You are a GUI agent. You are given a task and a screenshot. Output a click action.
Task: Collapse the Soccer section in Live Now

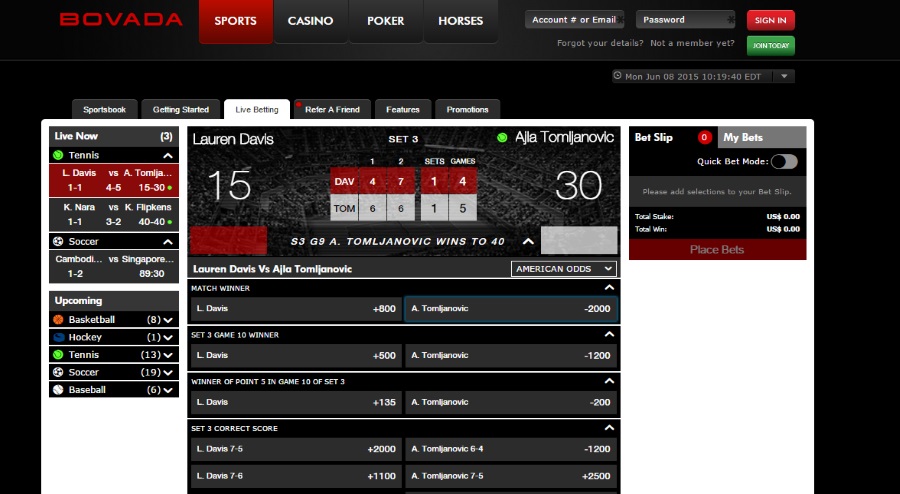click(168, 242)
